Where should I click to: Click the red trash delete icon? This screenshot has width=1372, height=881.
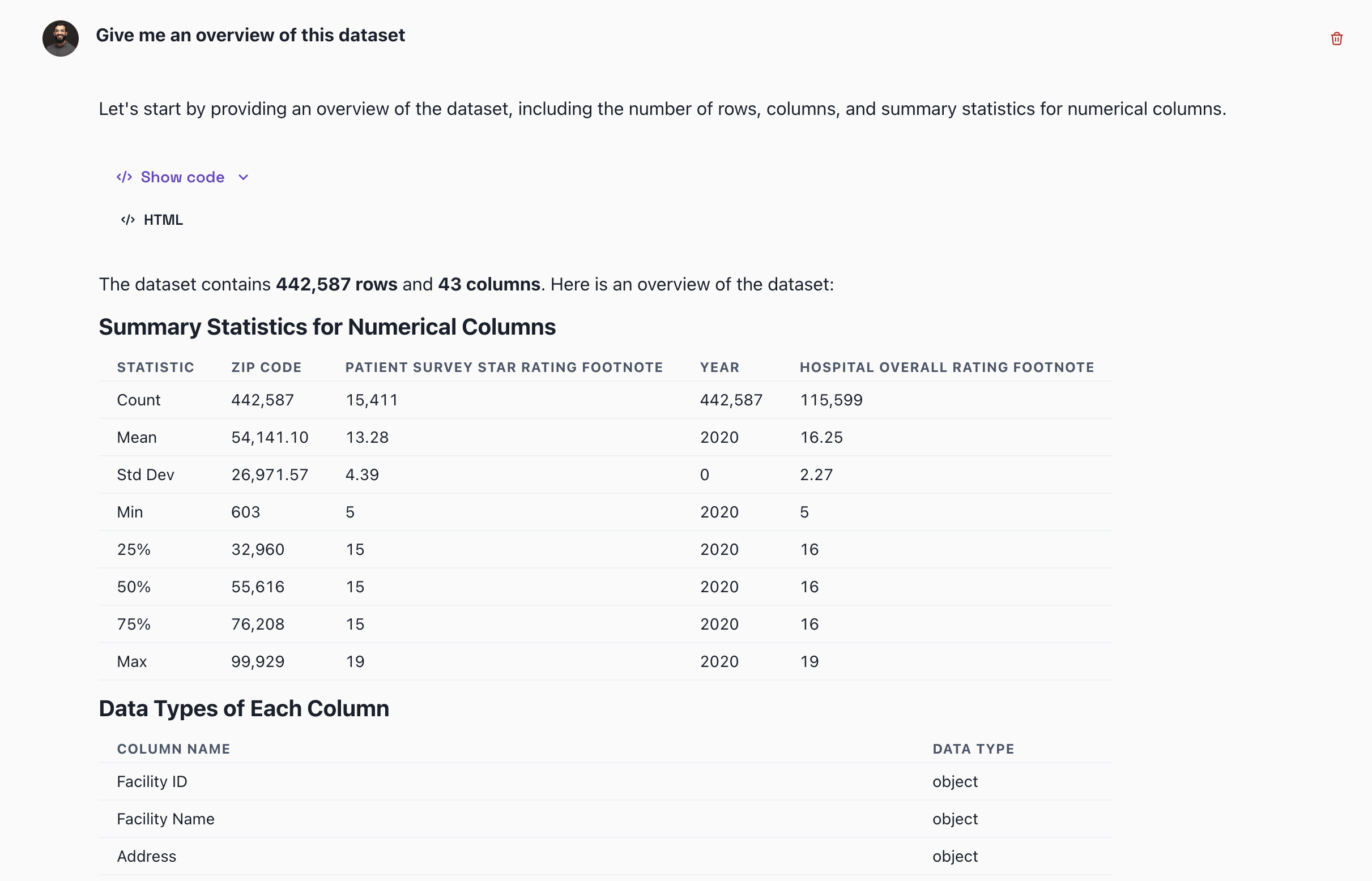(1336, 39)
